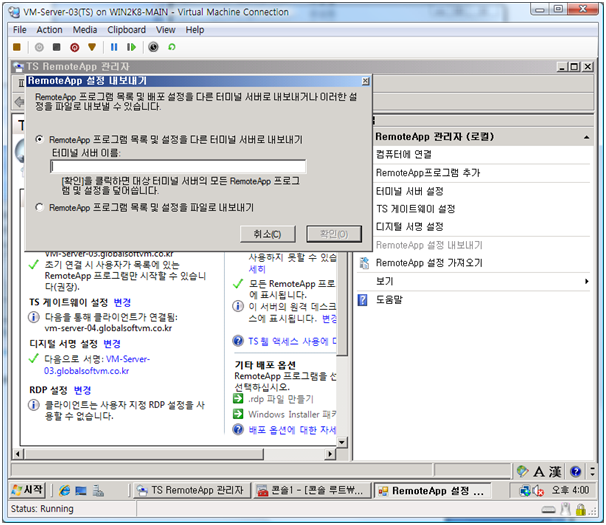Click the Show Desktop quick launch icon
This screenshot has width=606, height=525.
(81, 491)
